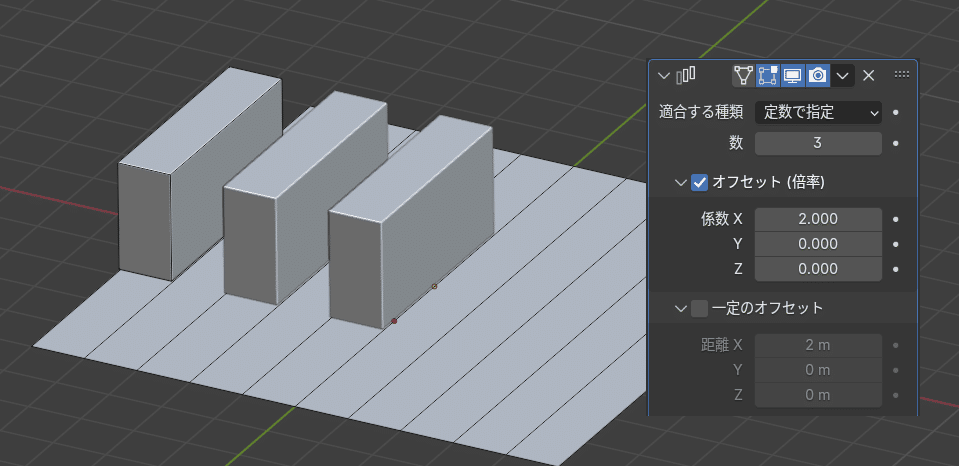This screenshot has width=959, height=466.
Task: Collapse オフセット (倍率) subpanel
Action: 681,182
